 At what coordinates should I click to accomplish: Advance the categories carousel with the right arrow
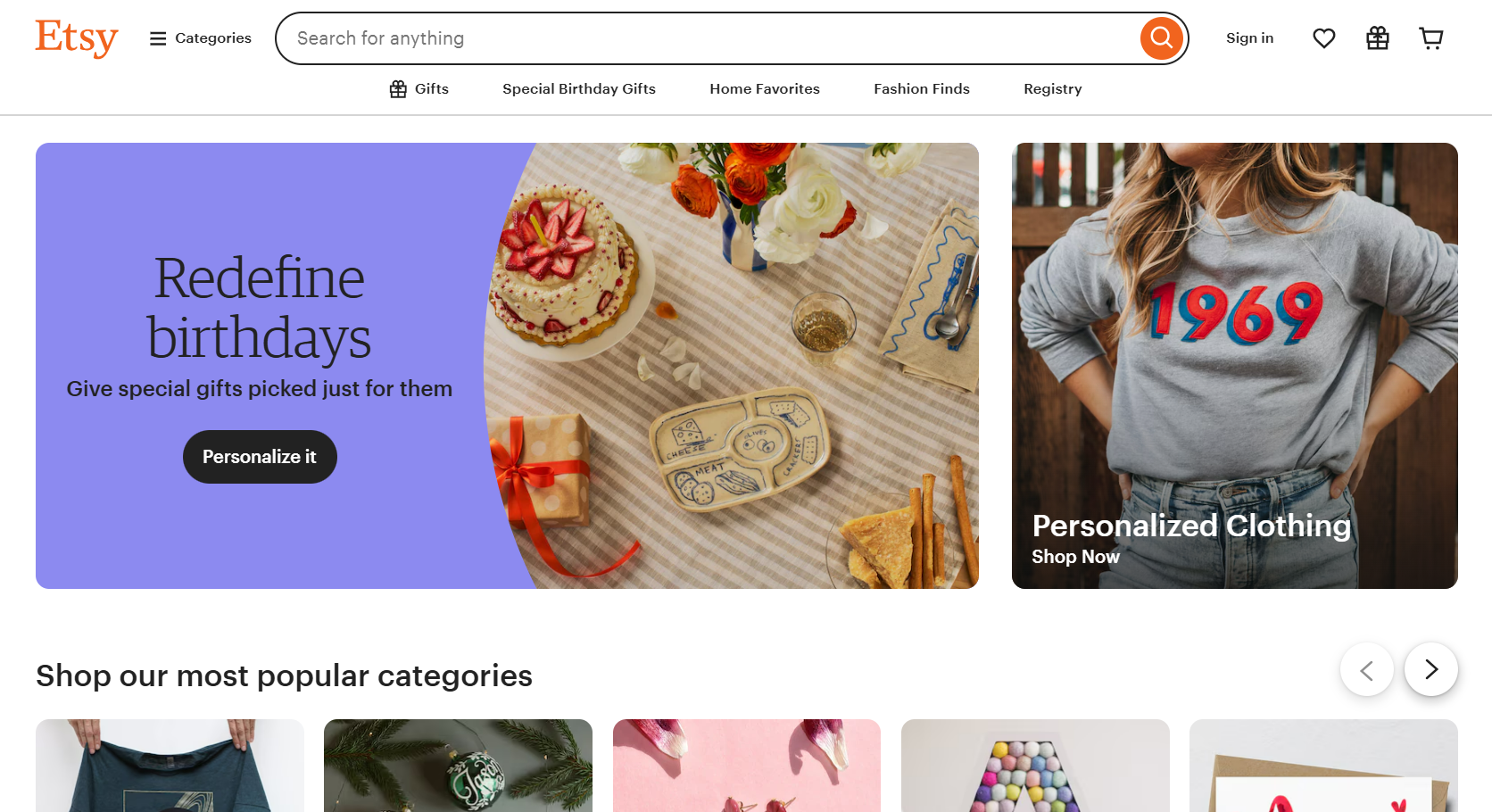[1431, 669]
